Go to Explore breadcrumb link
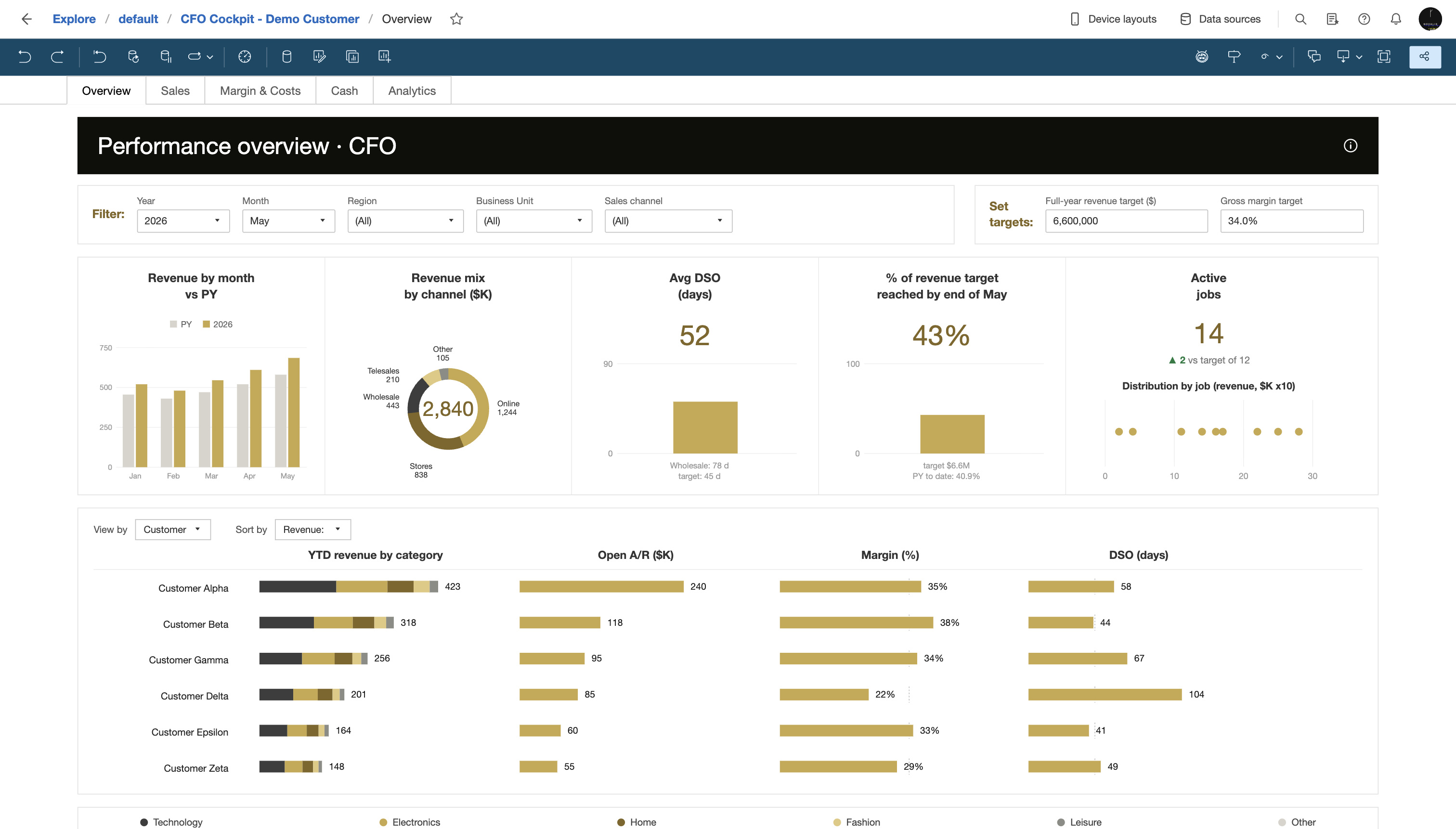1456x829 pixels. click(x=74, y=19)
